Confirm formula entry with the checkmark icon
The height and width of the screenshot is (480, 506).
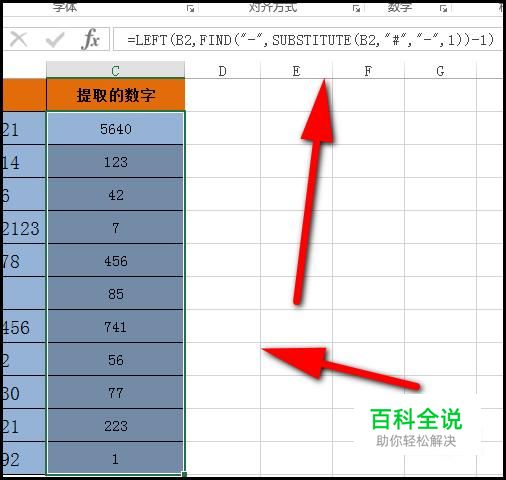tap(55, 40)
